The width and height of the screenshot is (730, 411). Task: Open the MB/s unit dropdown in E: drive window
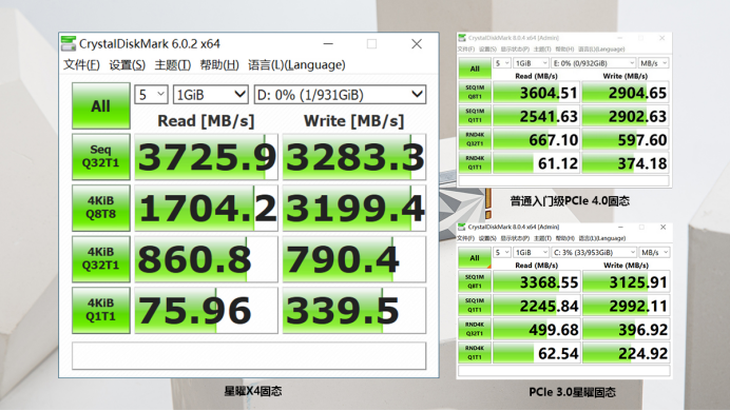click(654, 63)
